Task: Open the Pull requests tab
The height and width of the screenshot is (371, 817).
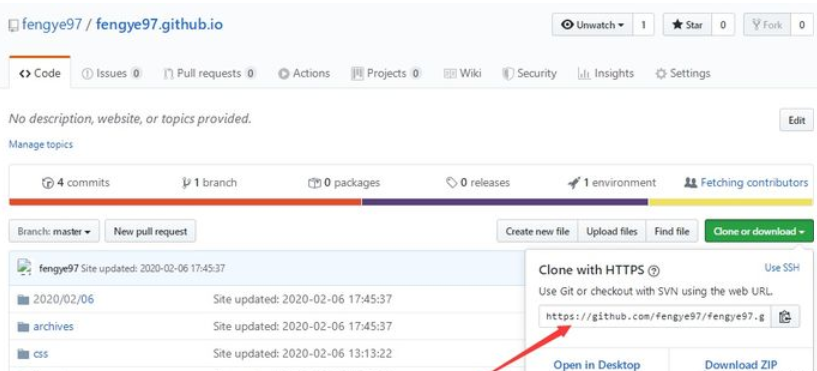Action: point(209,73)
